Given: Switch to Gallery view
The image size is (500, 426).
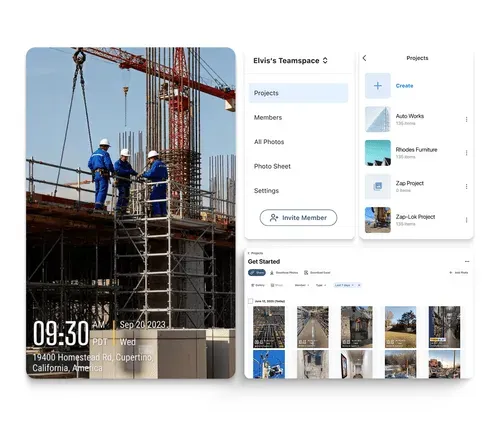Looking at the screenshot, I should [258, 285].
